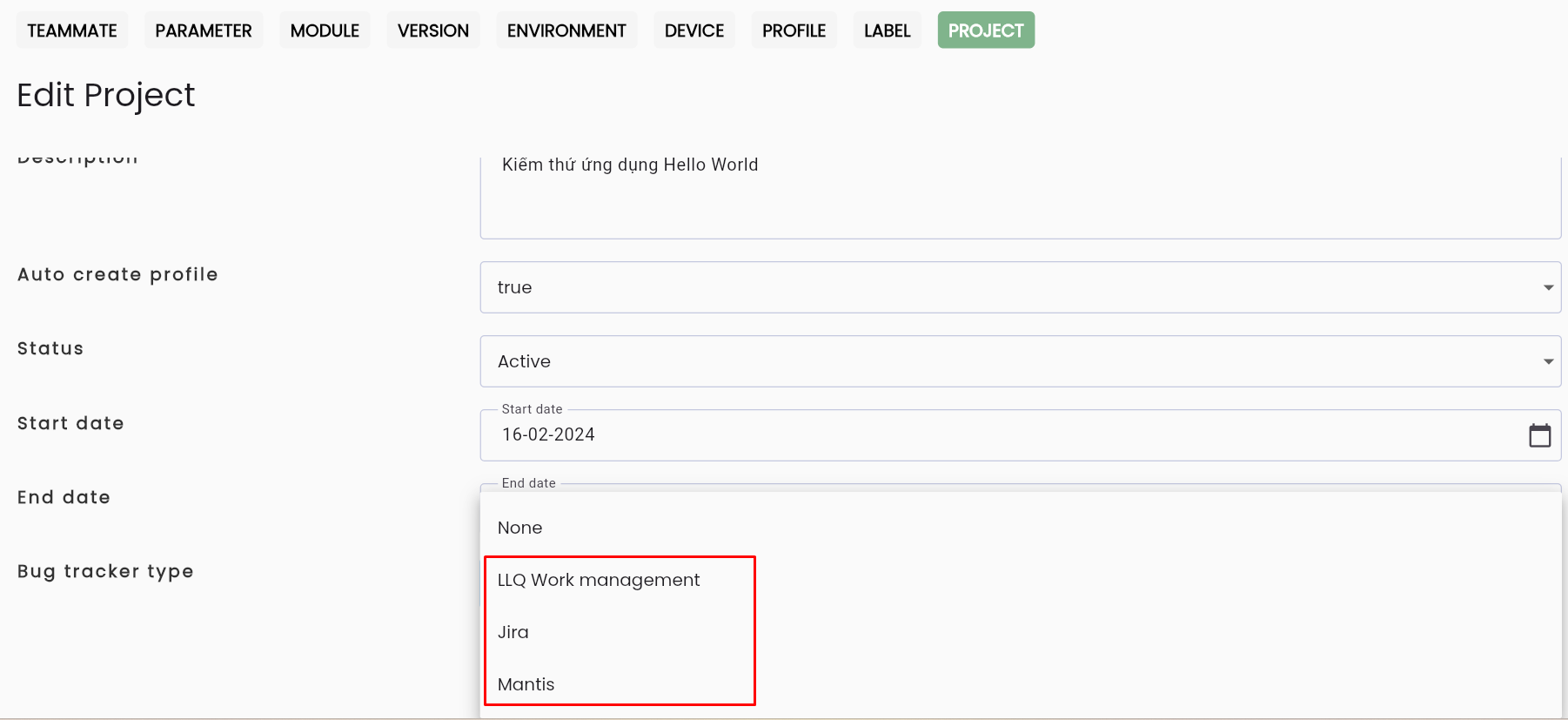Open the DEVICE tab
This screenshot has height=720, width=1568.
(x=694, y=30)
